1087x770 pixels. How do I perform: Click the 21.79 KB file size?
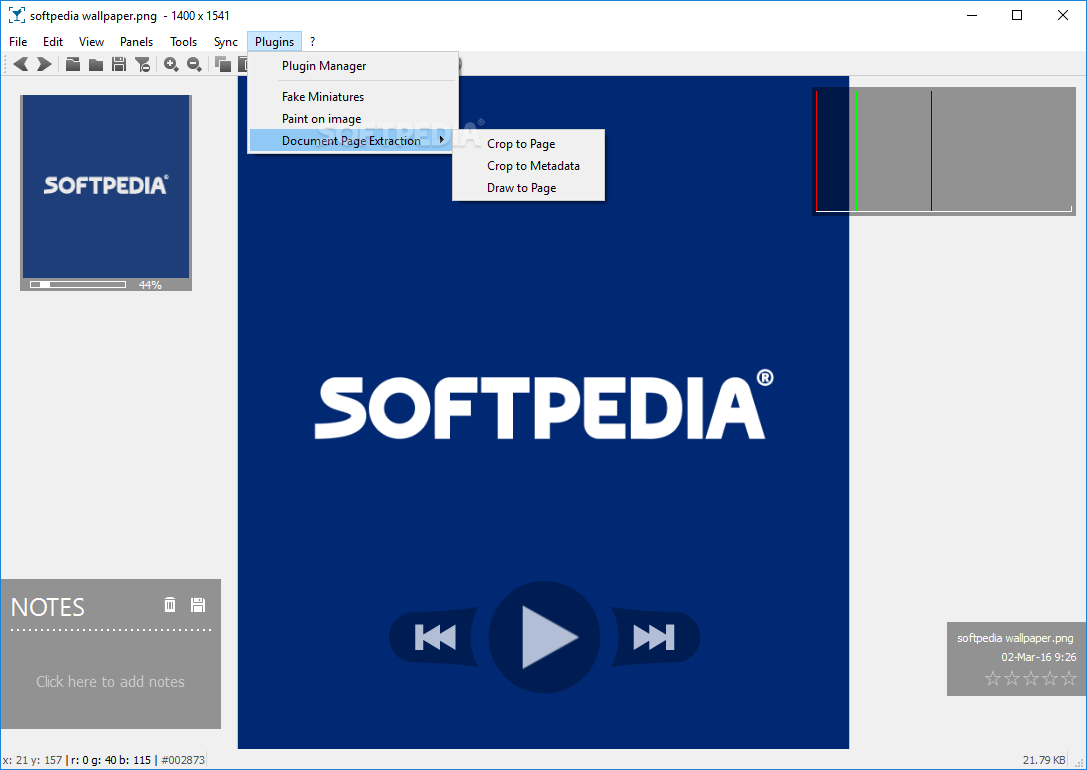tap(1044, 760)
